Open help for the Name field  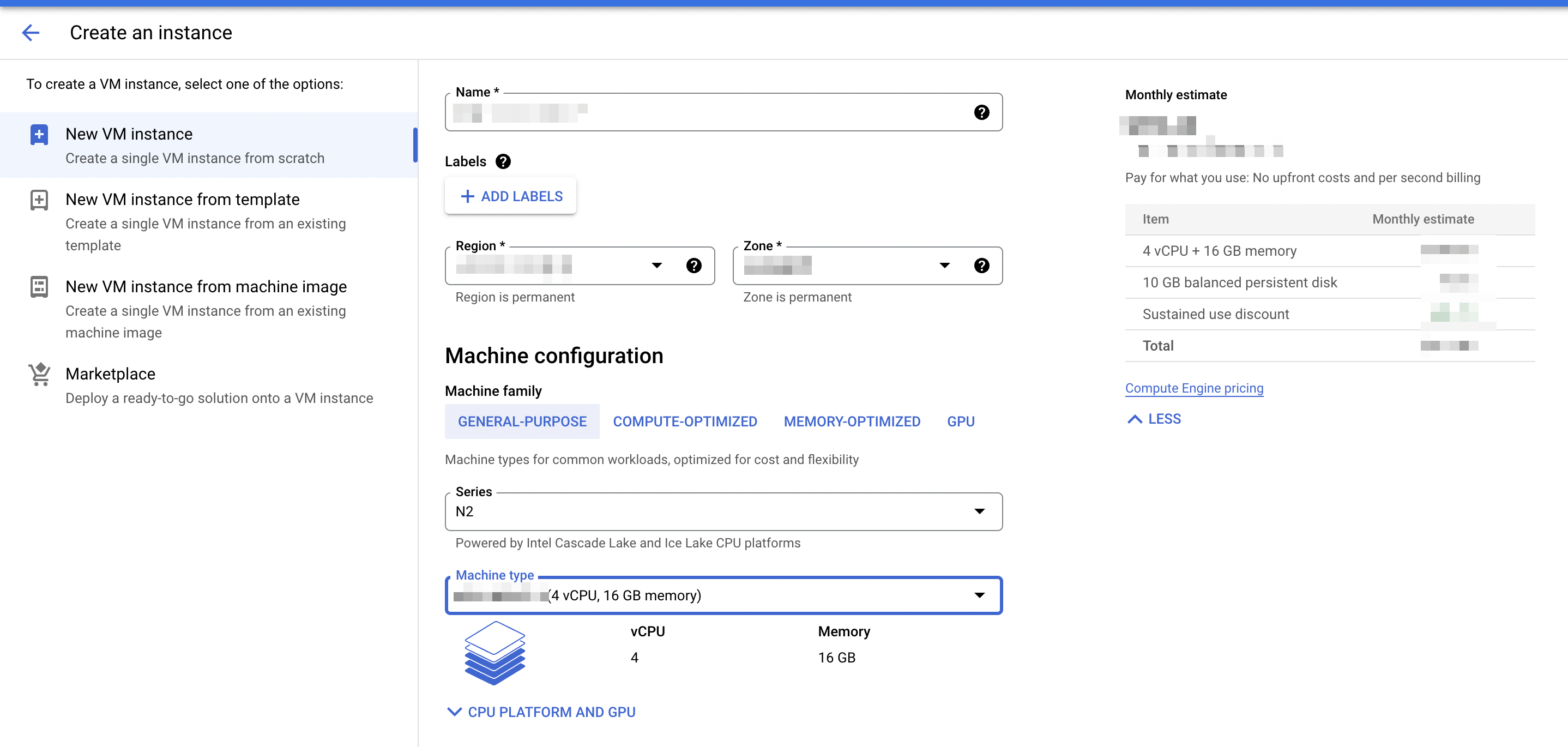[981, 112]
